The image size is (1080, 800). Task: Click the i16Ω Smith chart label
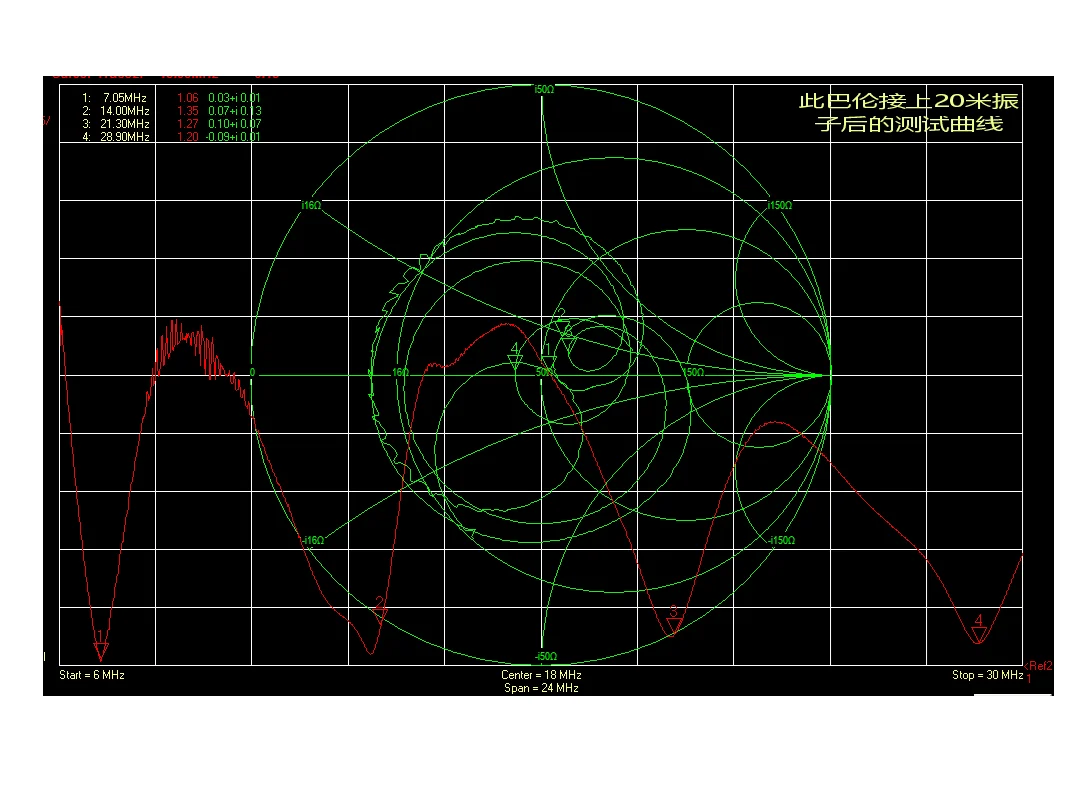(x=311, y=205)
